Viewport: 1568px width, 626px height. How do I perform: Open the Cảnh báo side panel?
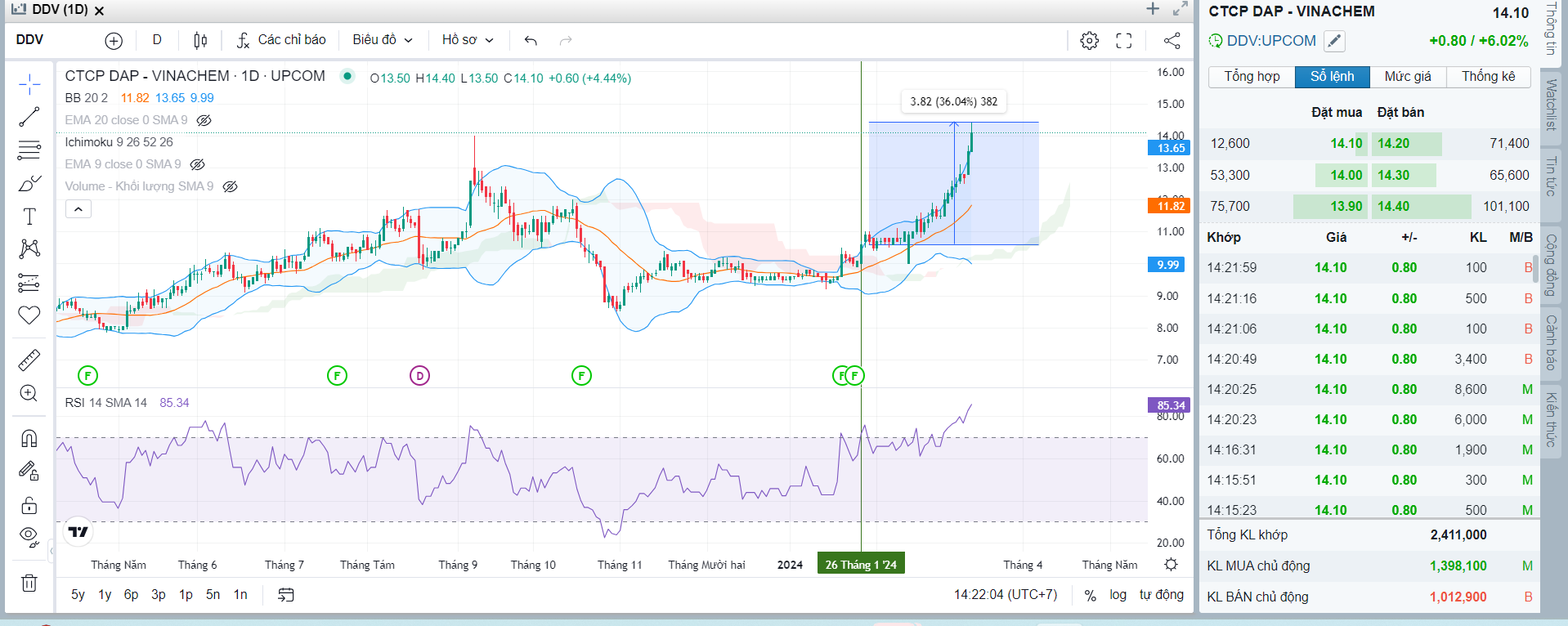tap(1551, 342)
